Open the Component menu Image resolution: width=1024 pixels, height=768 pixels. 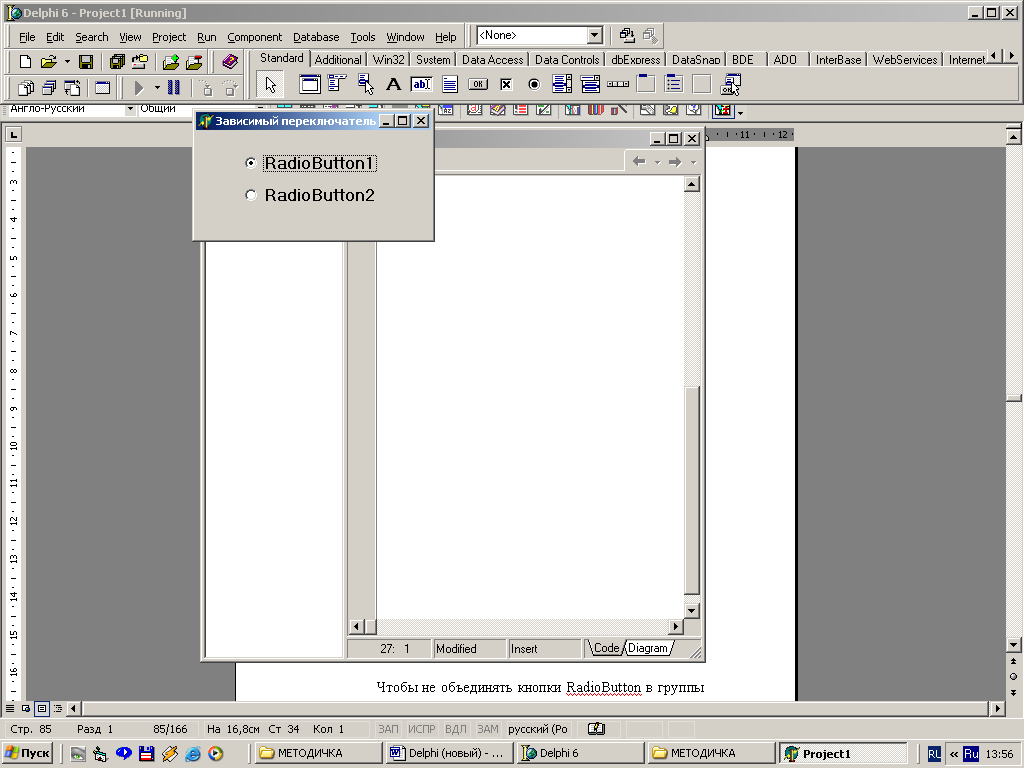click(x=254, y=37)
